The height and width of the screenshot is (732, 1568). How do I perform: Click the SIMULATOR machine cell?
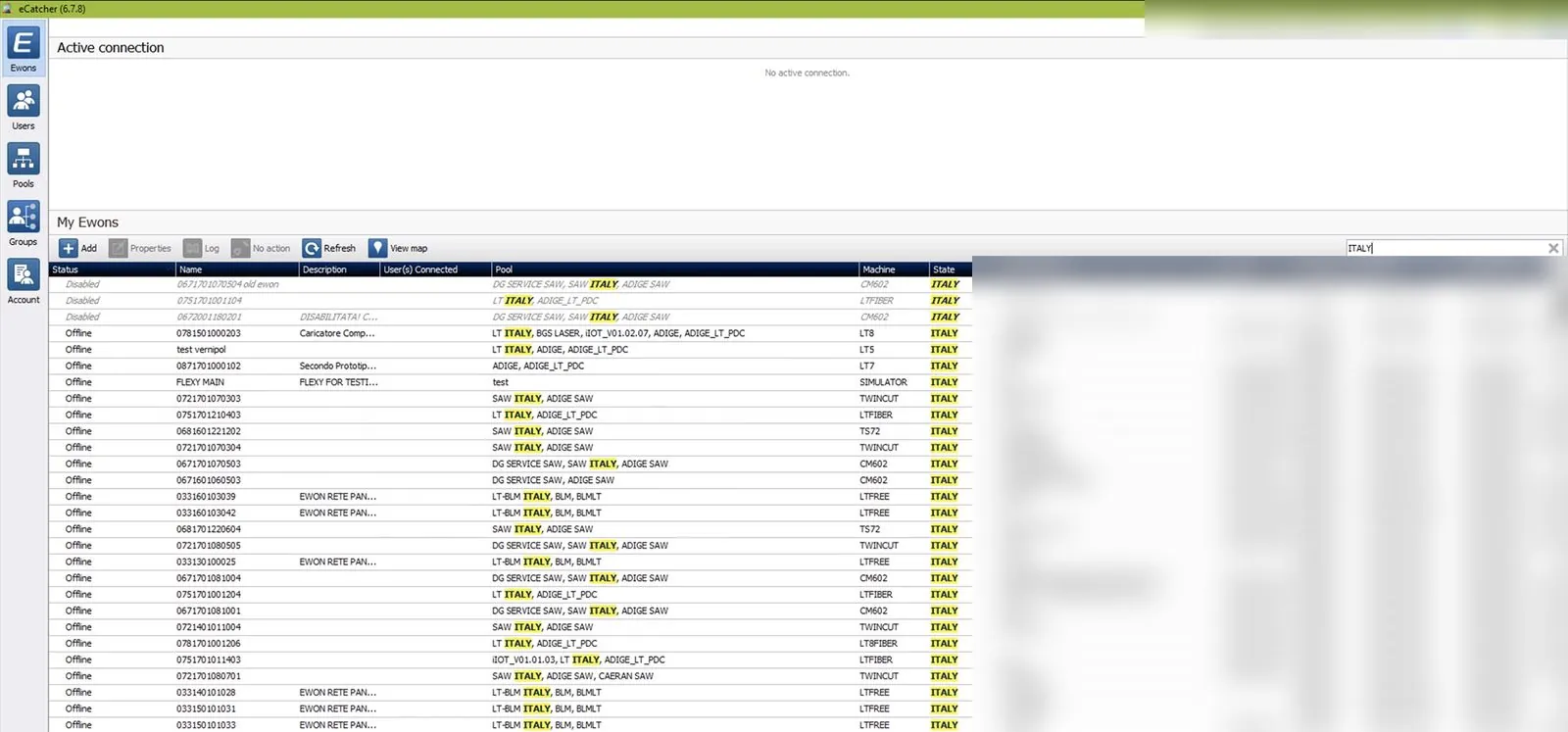884,382
